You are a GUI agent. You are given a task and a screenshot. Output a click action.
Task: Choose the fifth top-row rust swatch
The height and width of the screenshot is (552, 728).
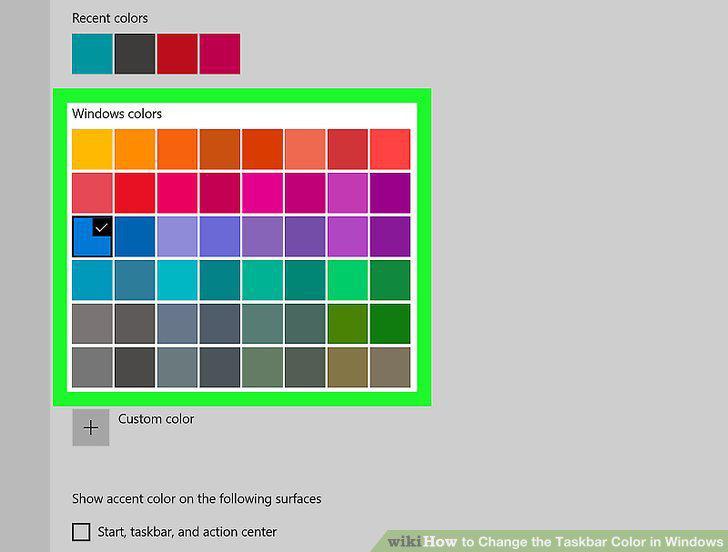point(262,149)
